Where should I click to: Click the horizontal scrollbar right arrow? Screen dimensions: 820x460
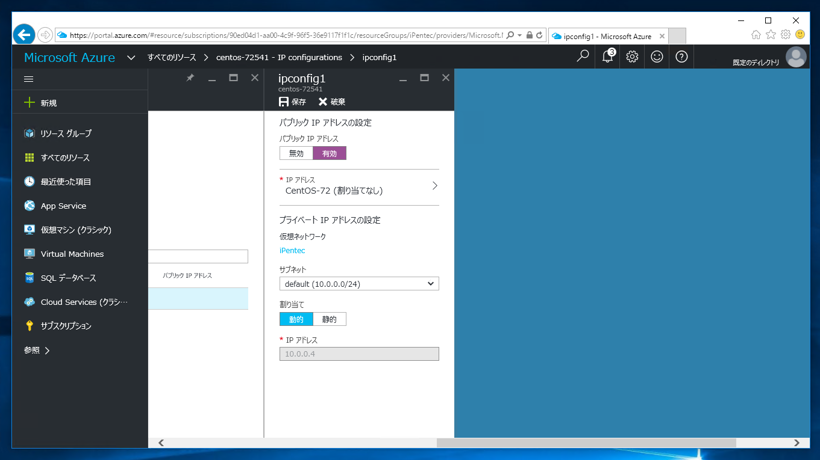(x=796, y=443)
